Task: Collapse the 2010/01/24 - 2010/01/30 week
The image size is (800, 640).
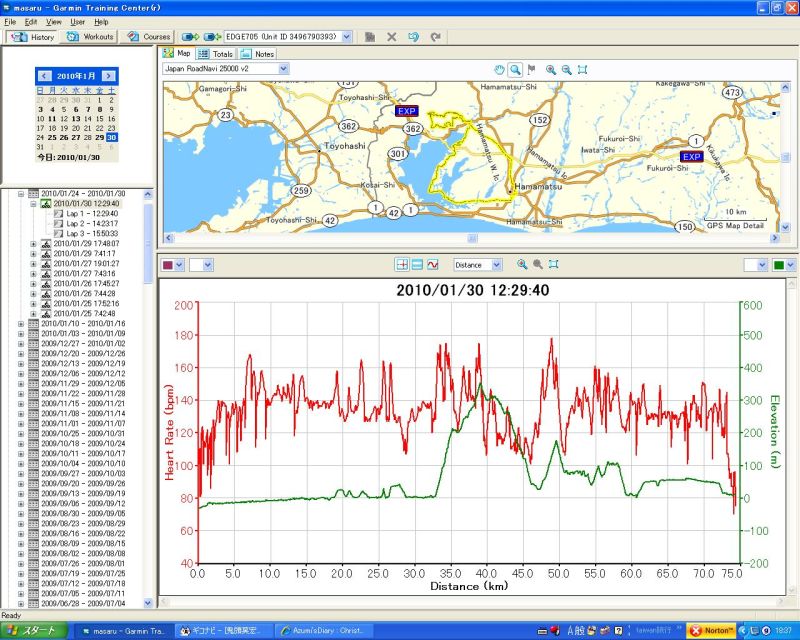Action: click(x=21, y=194)
